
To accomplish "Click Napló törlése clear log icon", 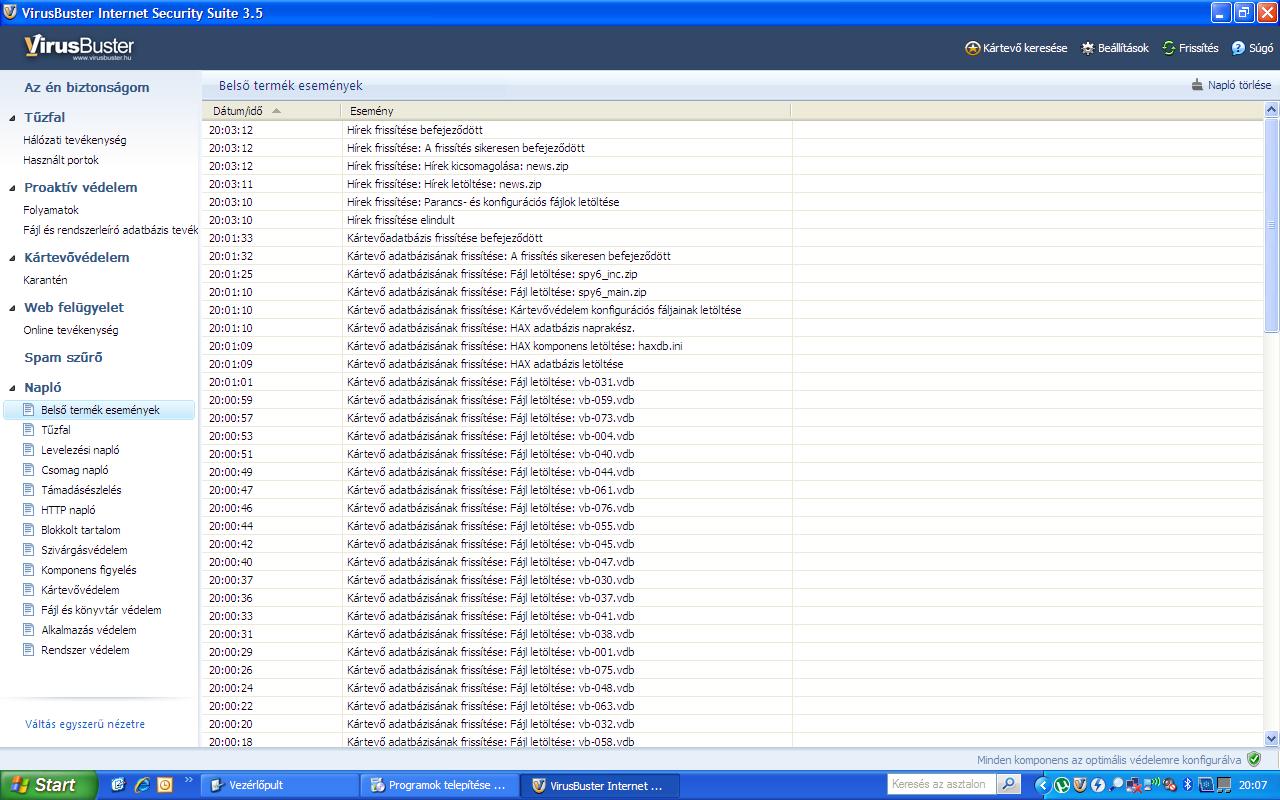I will pyautogui.click(x=1197, y=85).
